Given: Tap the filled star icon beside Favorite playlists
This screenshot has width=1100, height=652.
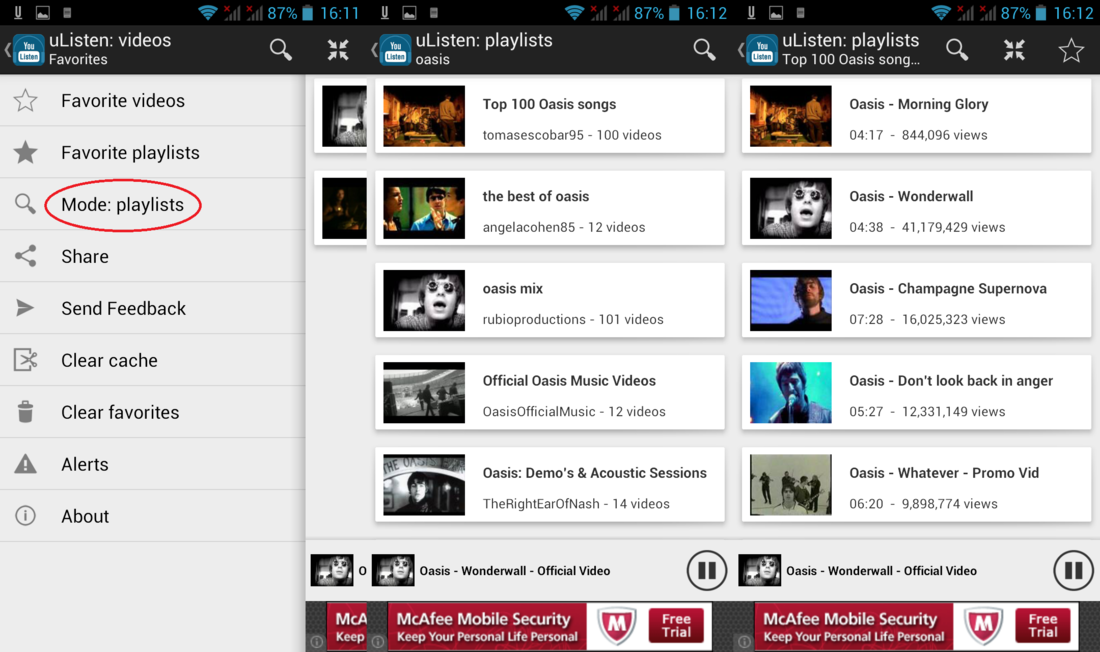Looking at the screenshot, I should (x=25, y=152).
